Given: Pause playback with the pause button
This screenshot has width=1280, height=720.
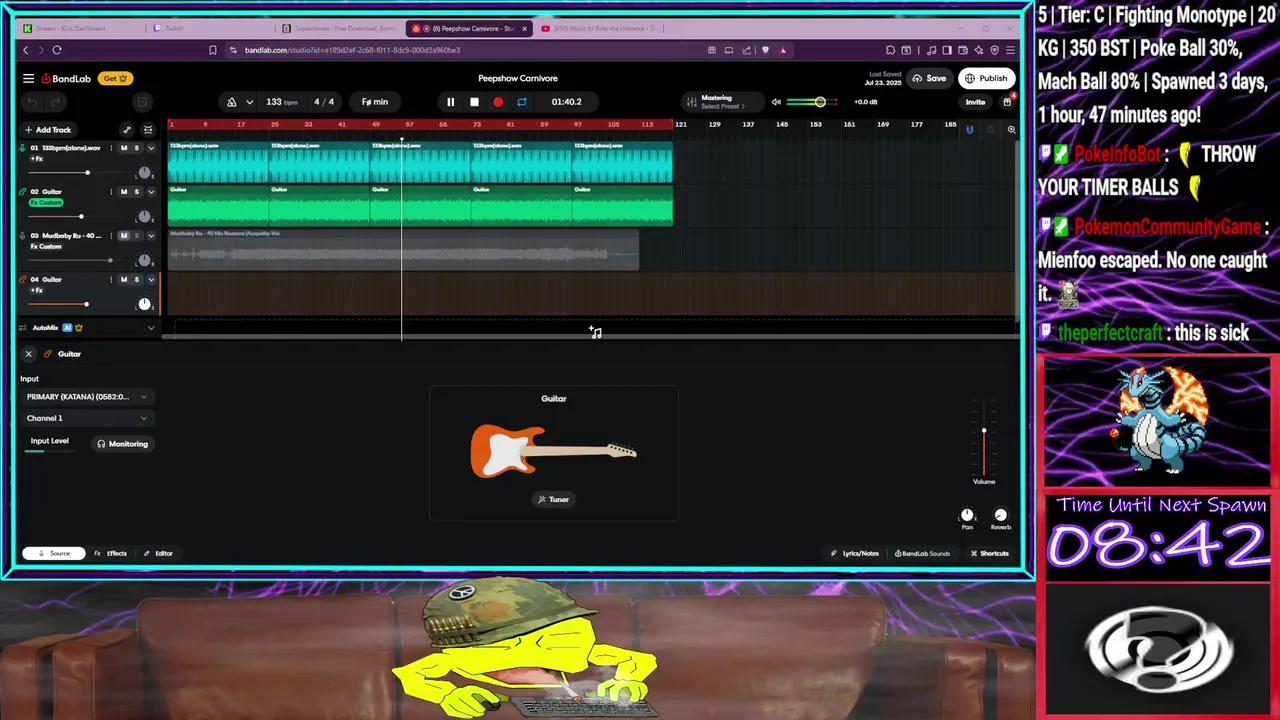Looking at the screenshot, I should point(450,102).
